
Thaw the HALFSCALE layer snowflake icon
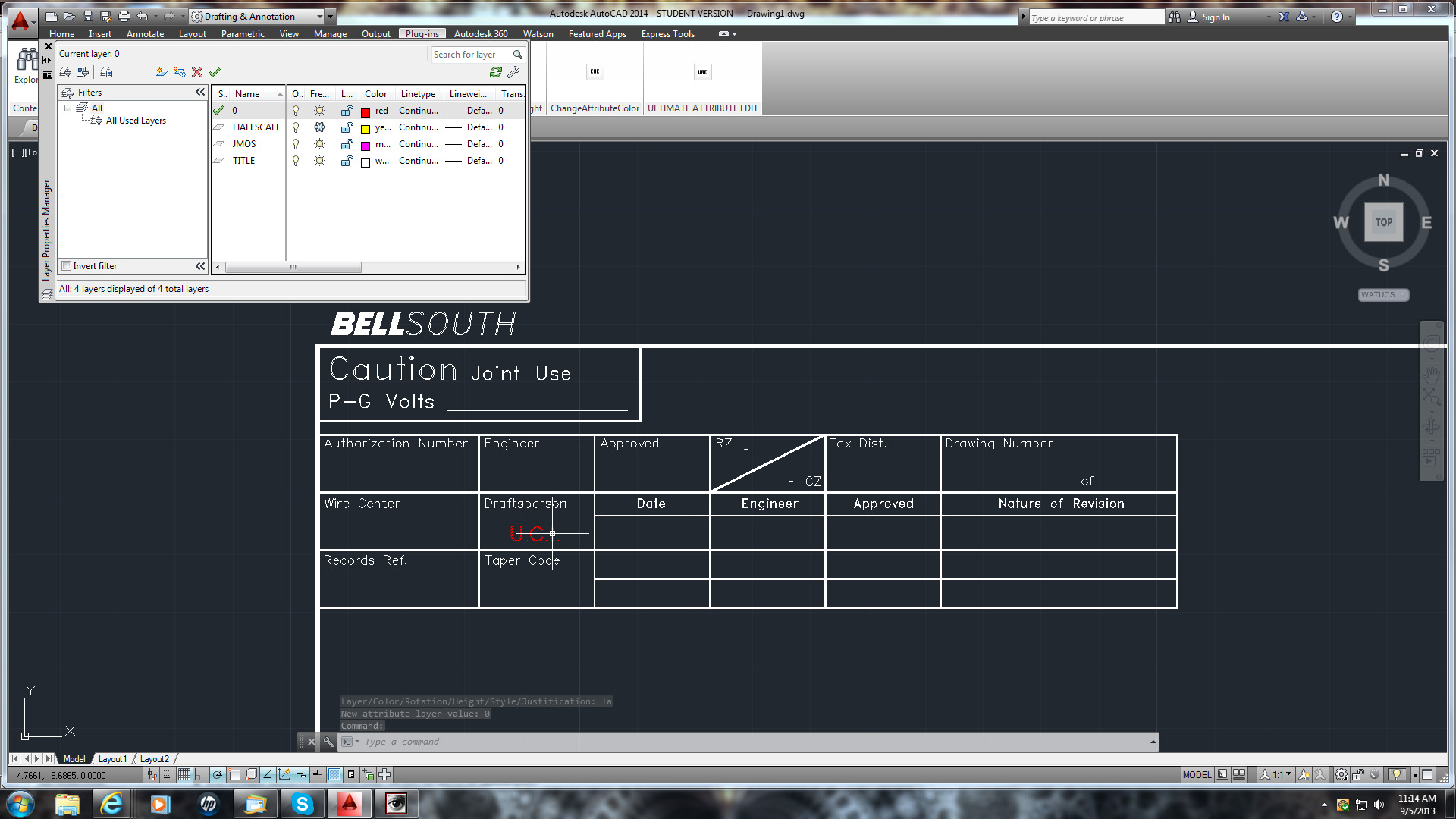point(319,127)
